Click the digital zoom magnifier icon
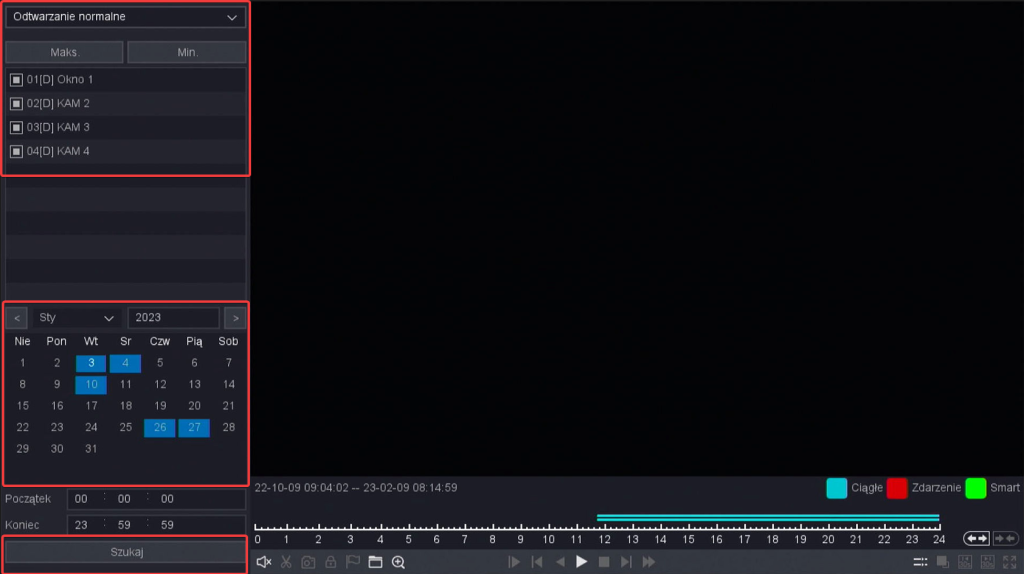The width and height of the screenshot is (1024, 574). [x=398, y=562]
